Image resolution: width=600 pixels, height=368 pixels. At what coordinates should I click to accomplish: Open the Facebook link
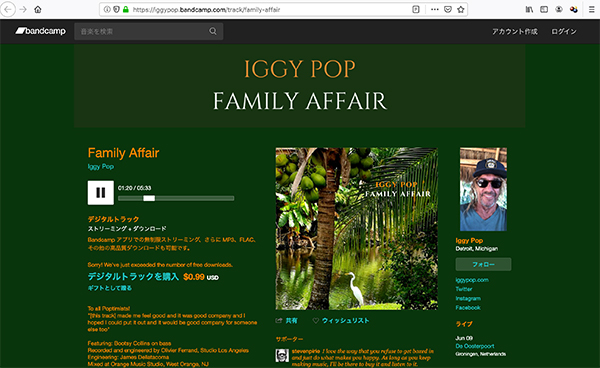pos(468,308)
